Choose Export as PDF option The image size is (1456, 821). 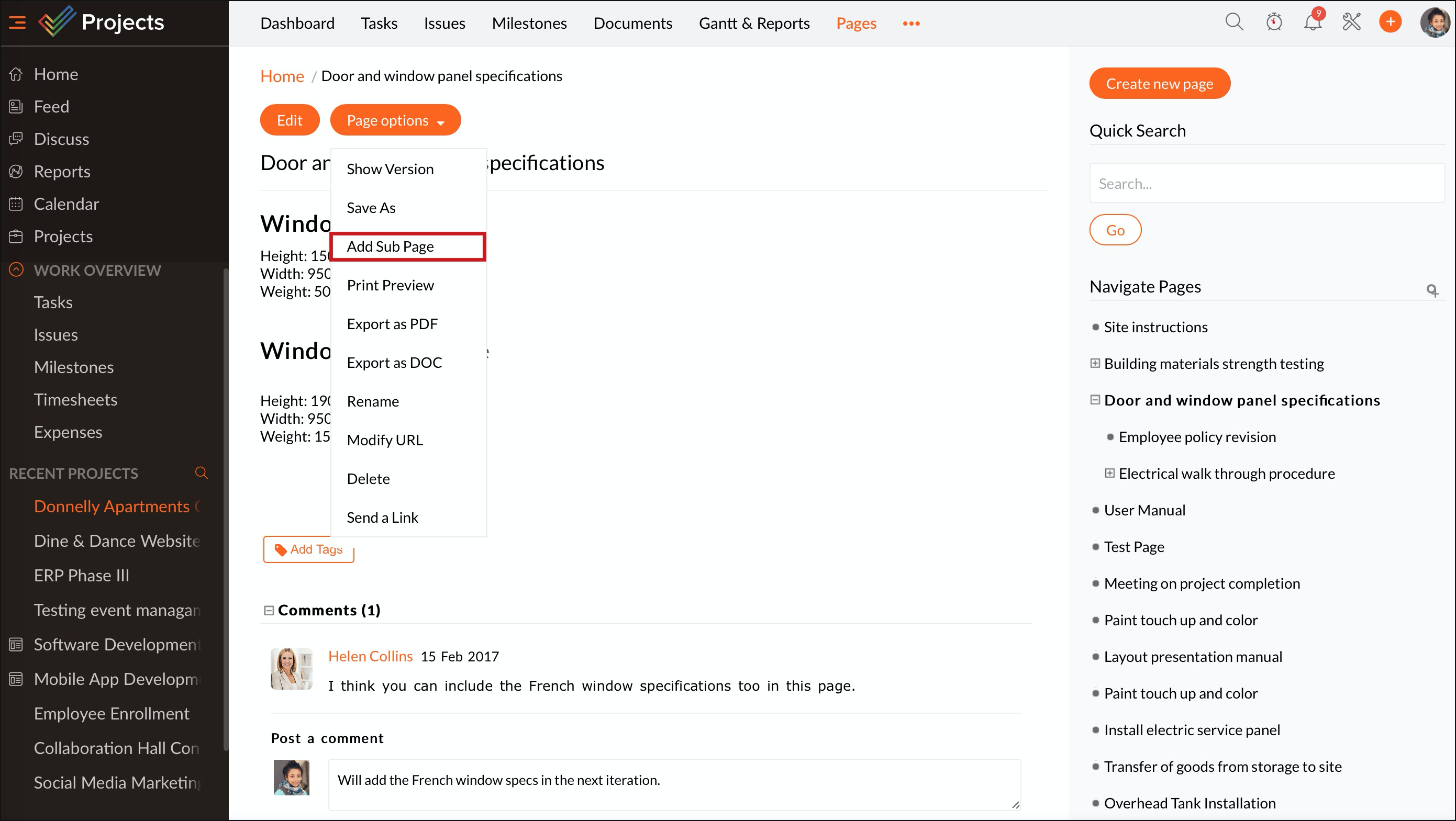click(x=392, y=324)
